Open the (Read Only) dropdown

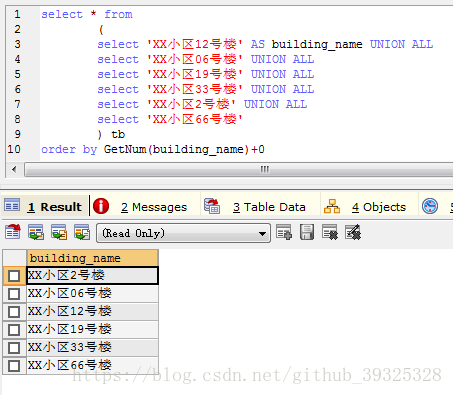click(x=183, y=233)
